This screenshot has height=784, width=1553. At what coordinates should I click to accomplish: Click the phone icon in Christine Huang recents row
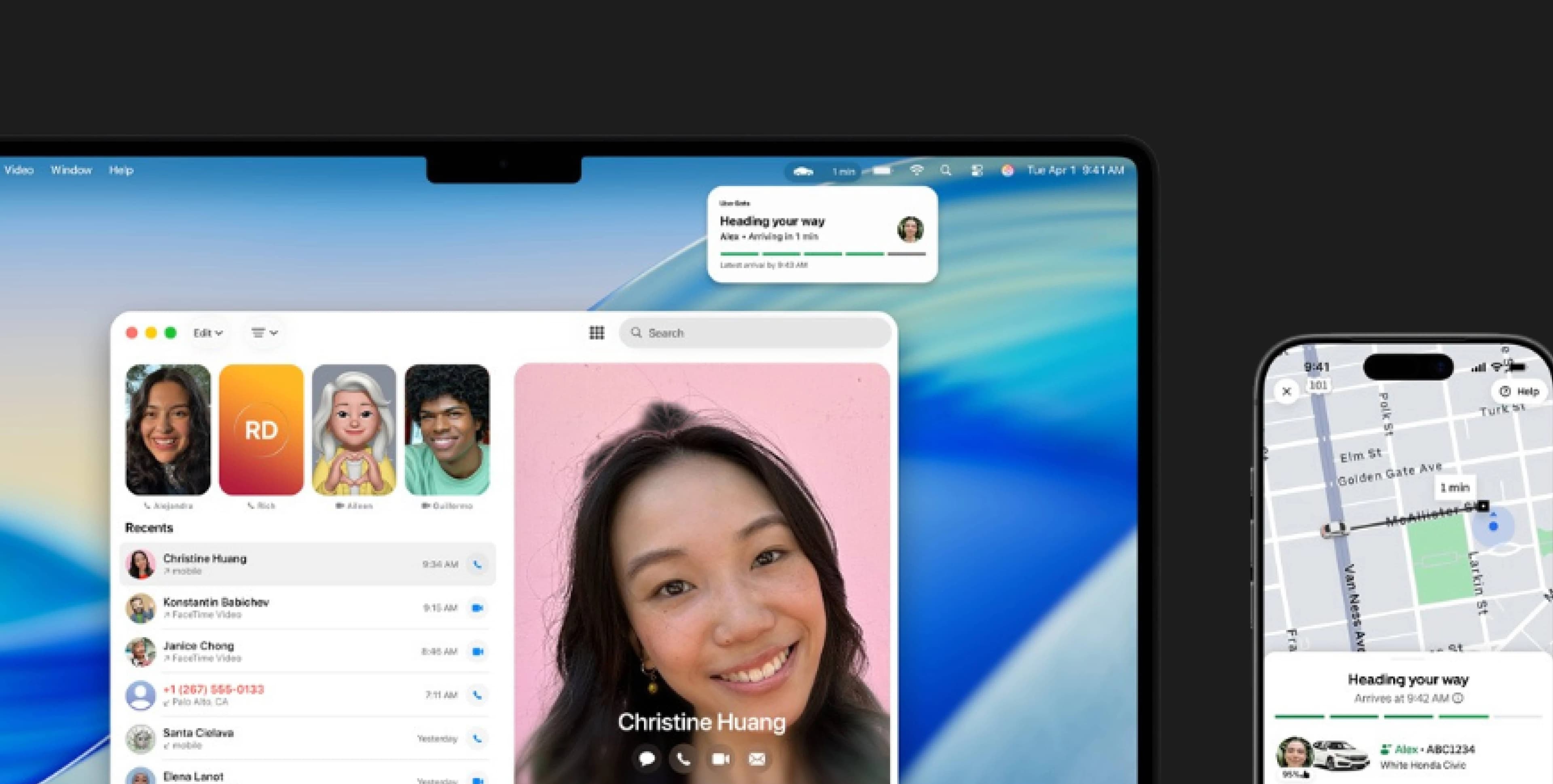click(x=478, y=564)
